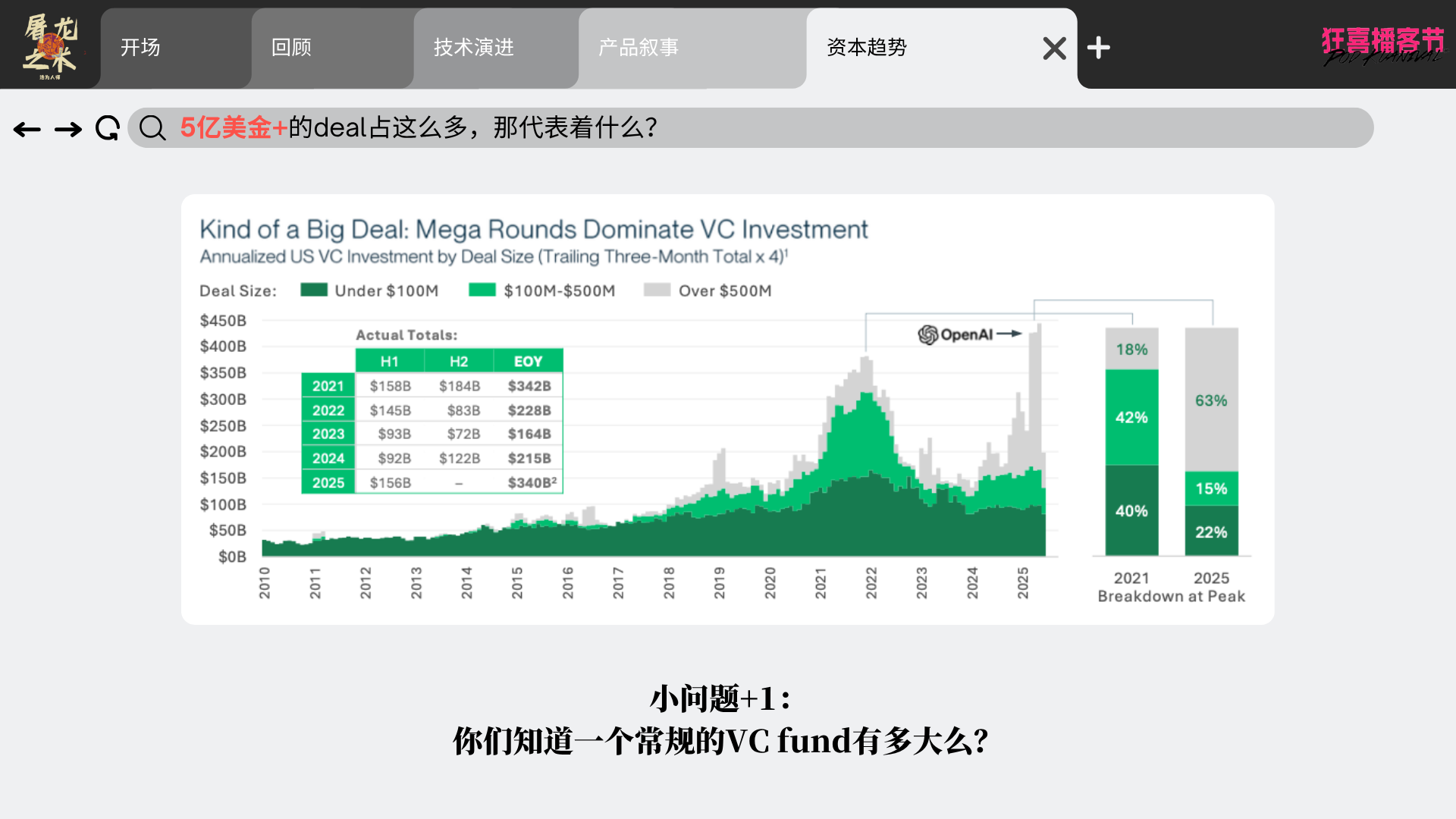Switch to the 开场 tab
Screen dimensions: 1456x819
click(141, 48)
